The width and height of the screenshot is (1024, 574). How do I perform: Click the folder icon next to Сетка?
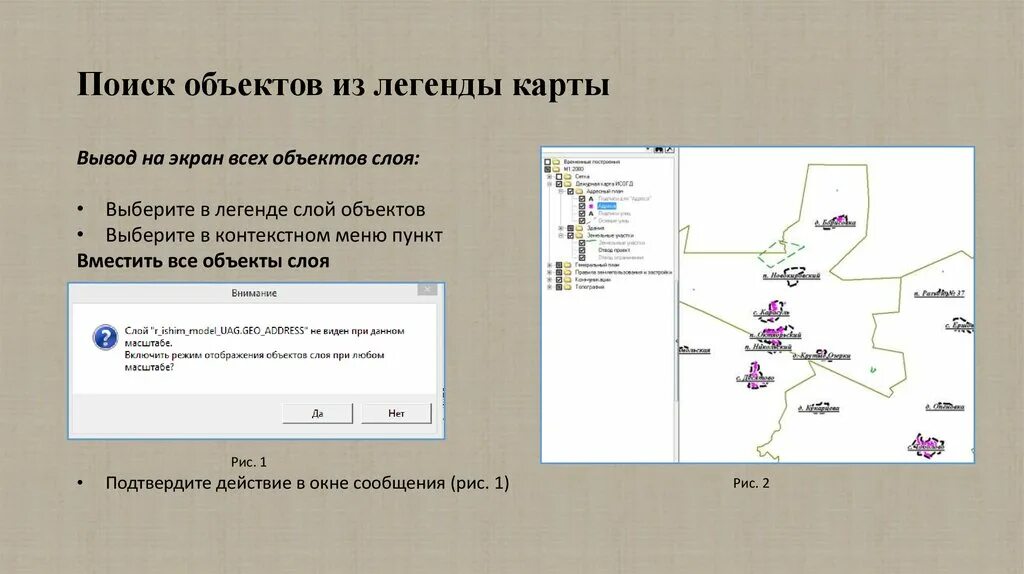click(568, 176)
